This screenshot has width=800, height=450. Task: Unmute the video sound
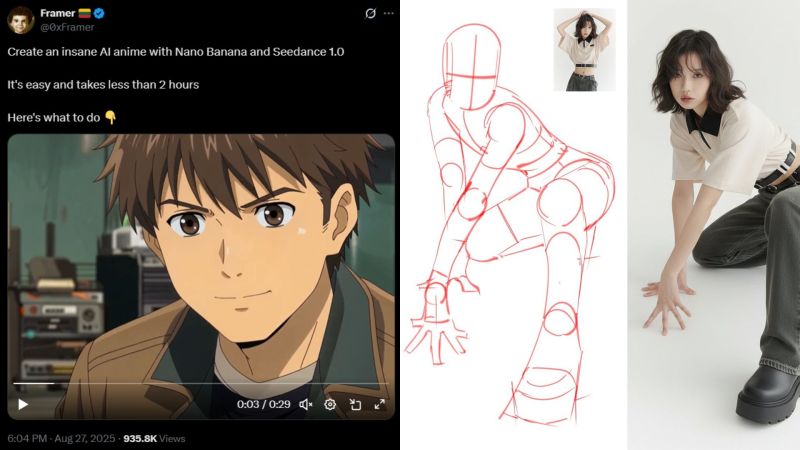305,404
